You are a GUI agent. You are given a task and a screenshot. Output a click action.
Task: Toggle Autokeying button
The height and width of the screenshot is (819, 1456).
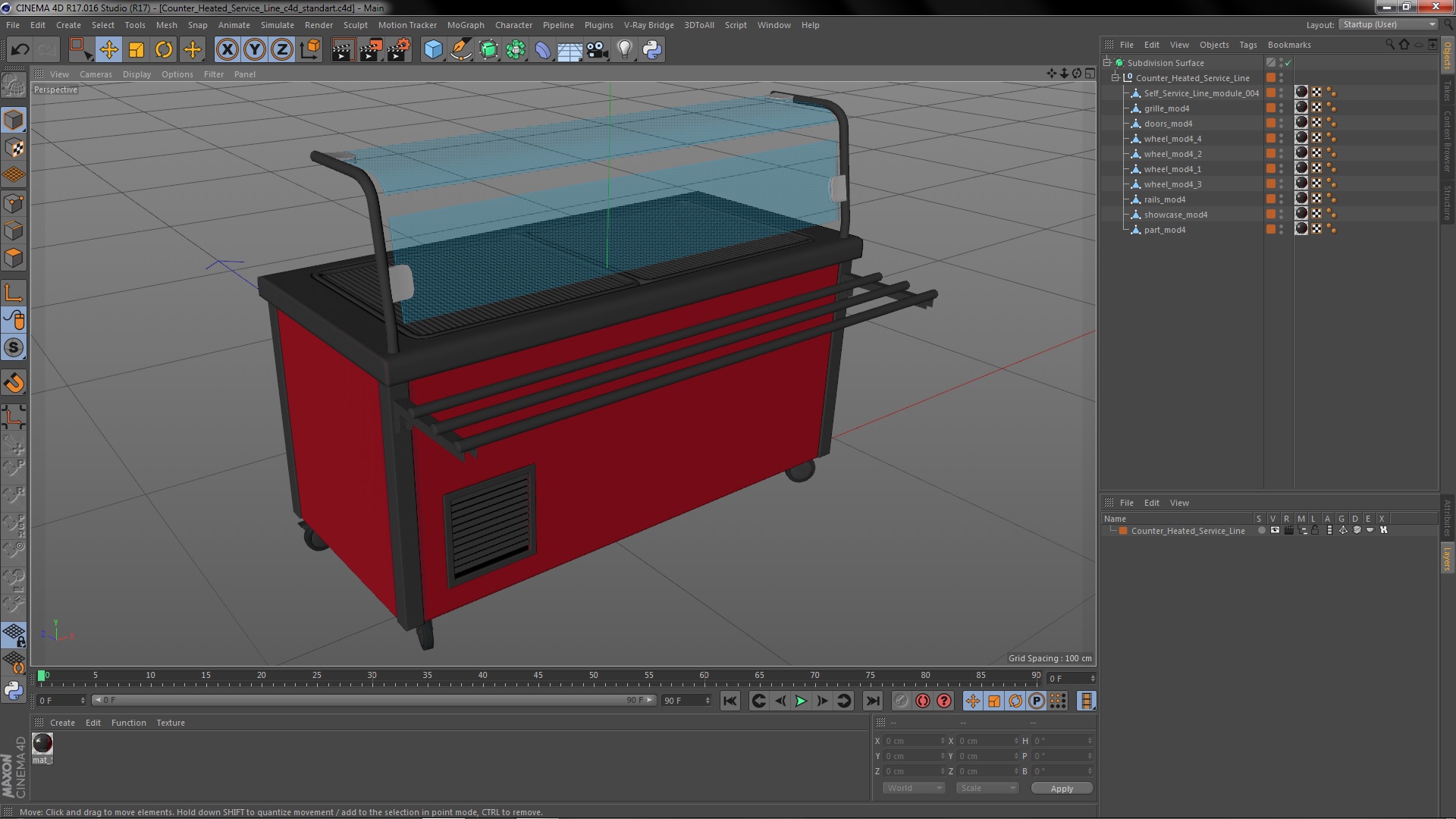click(x=922, y=701)
